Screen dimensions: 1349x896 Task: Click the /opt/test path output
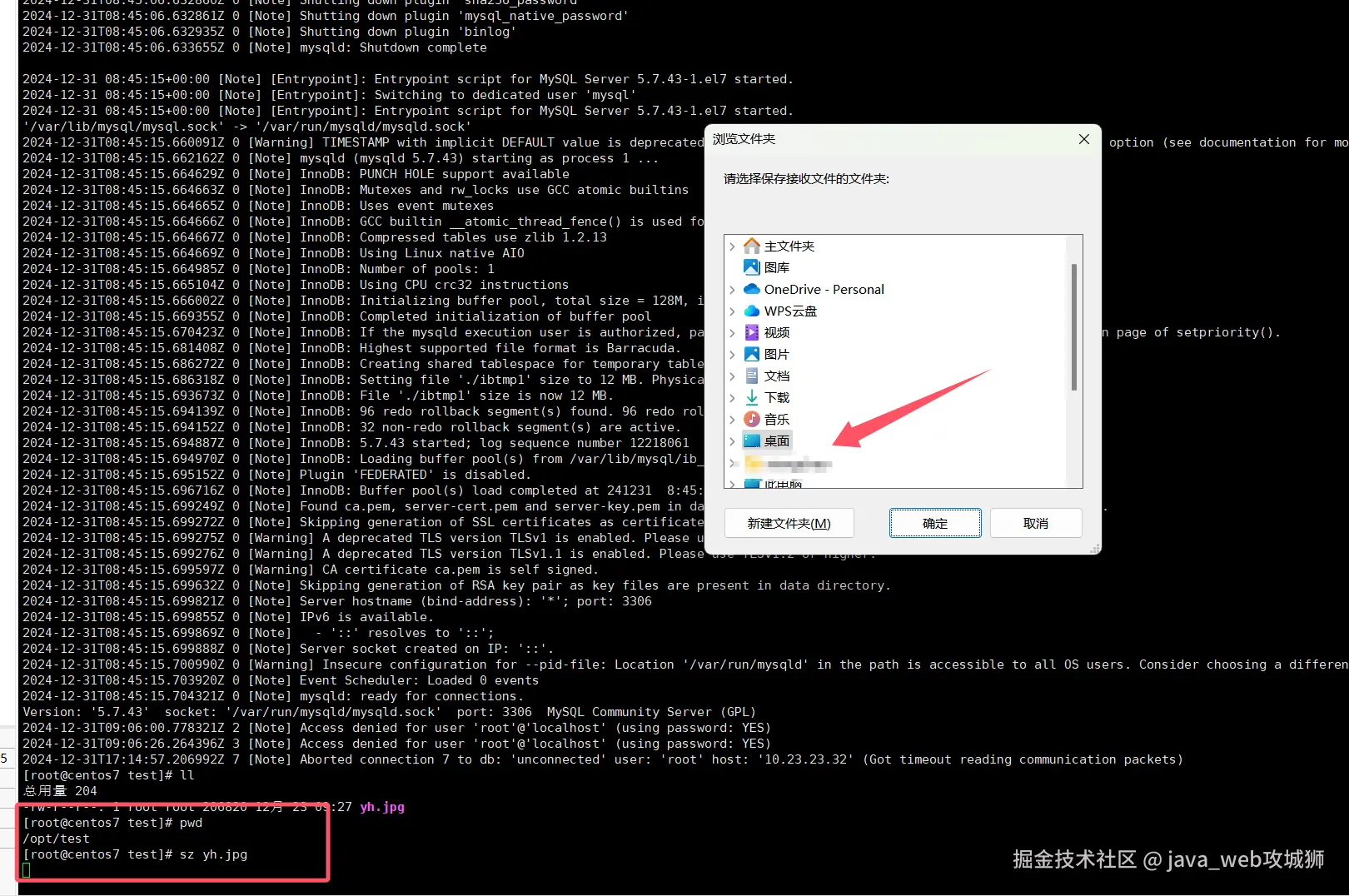pos(56,839)
